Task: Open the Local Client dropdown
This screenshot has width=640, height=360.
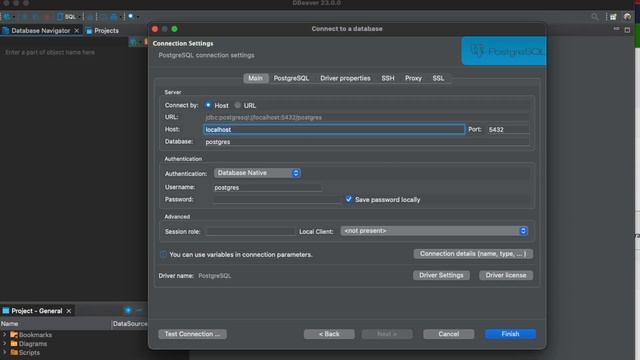Action: tap(434, 231)
